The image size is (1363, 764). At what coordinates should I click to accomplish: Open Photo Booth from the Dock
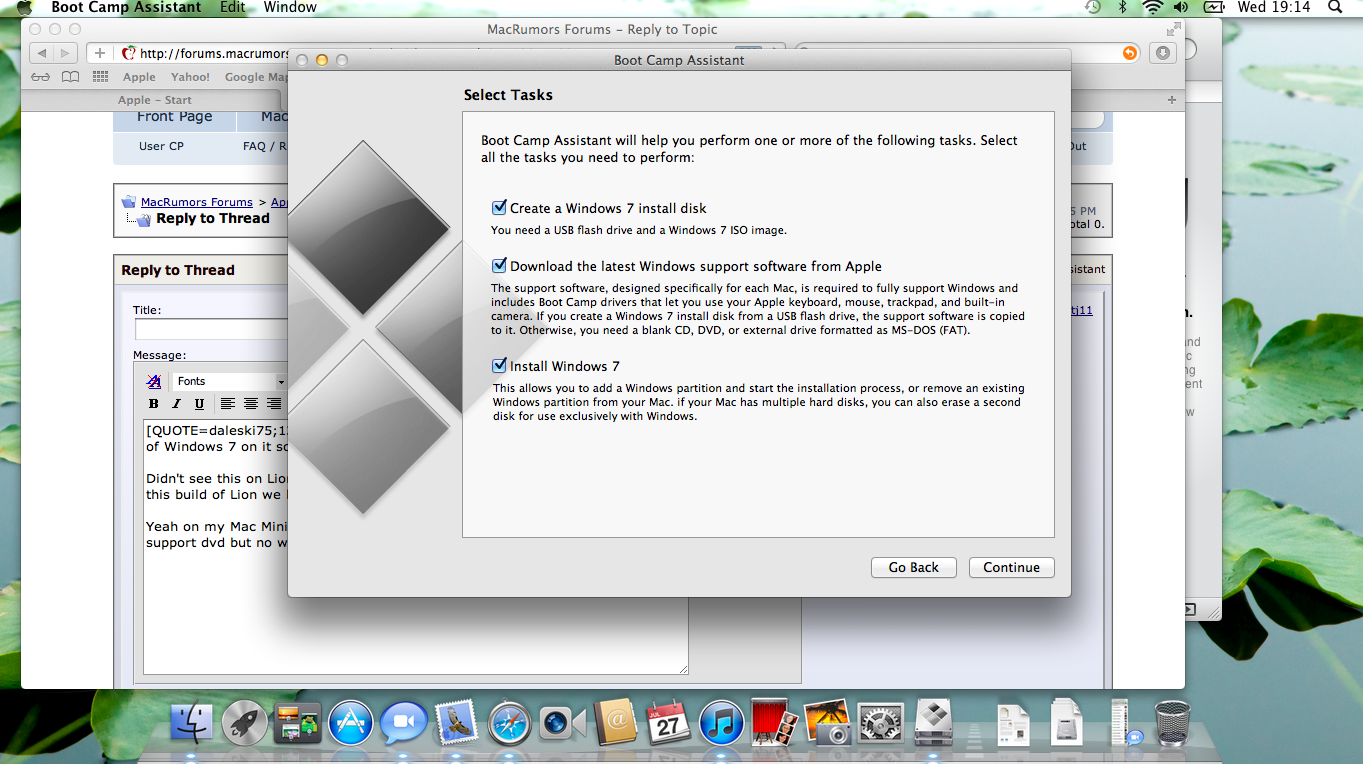point(775,722)
